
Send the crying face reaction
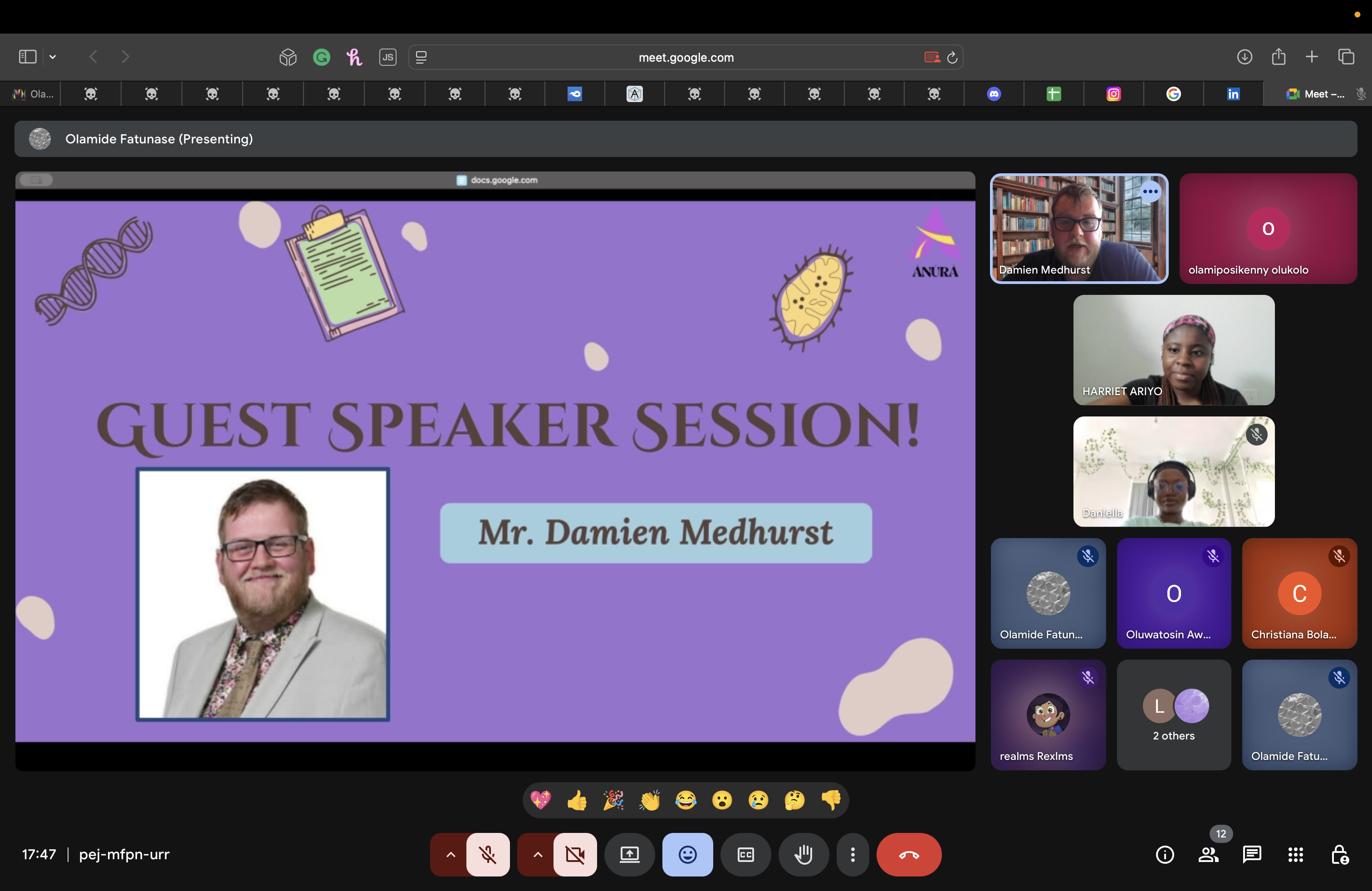(758, 800)
